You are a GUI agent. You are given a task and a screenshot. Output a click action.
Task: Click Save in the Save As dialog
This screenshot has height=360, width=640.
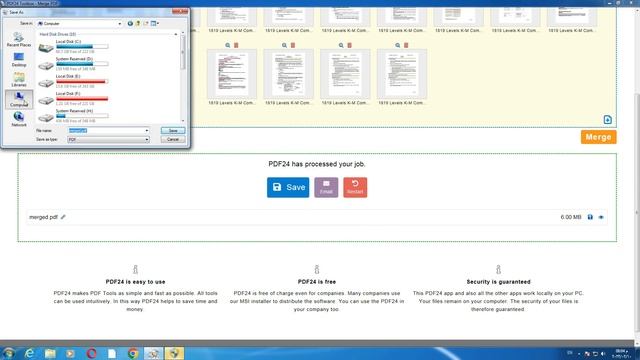pos(173,131)
